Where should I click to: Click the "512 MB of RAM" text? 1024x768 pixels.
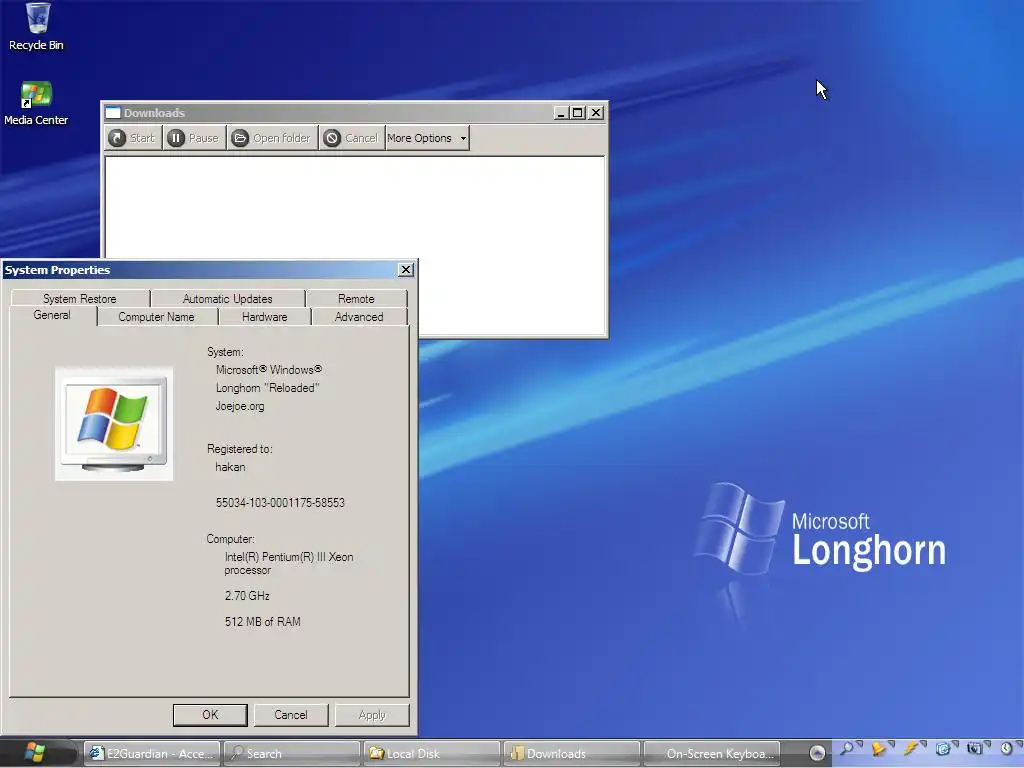(263, 622)
